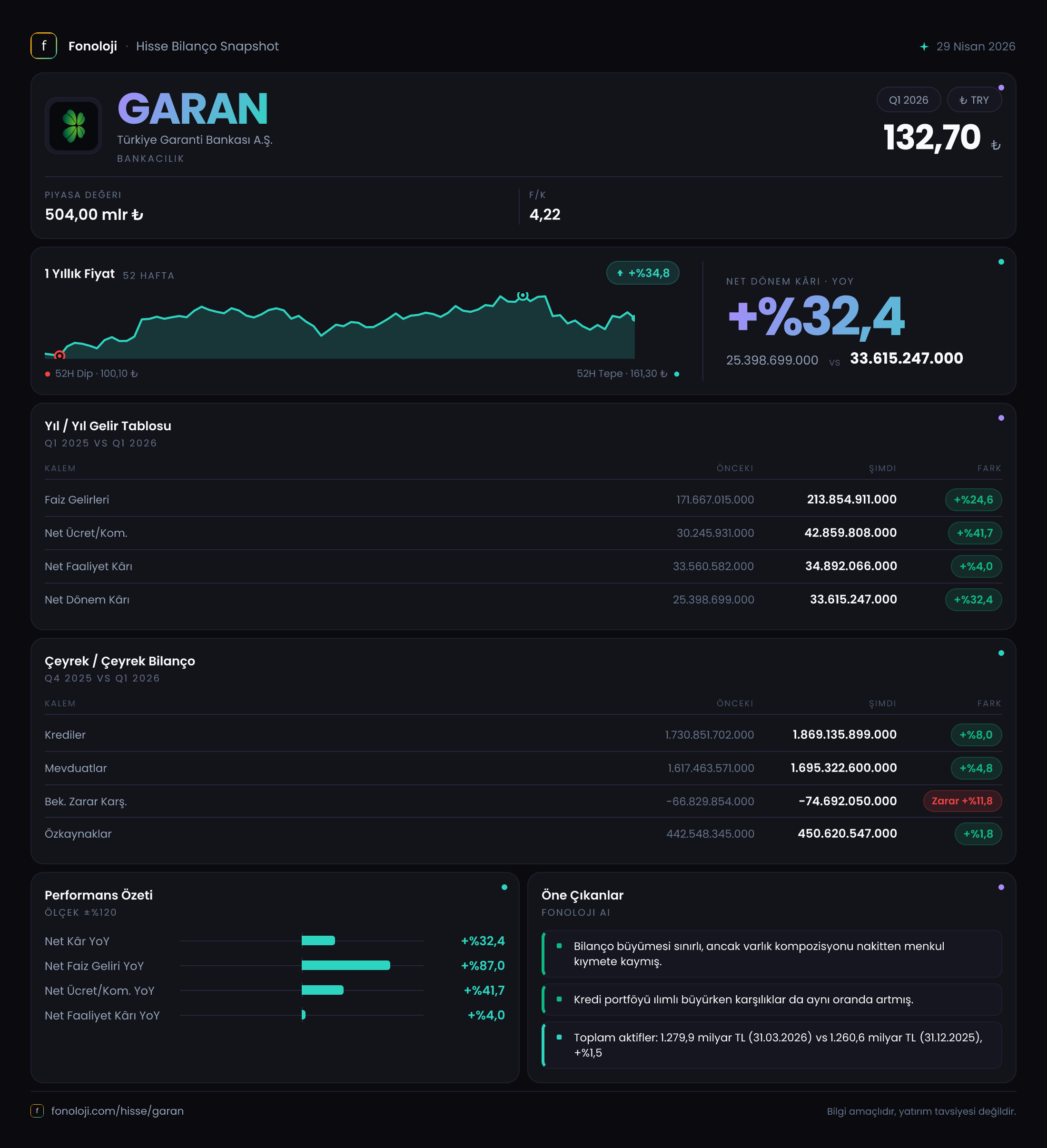Image resolution: width=1047 pixels, height=1148 pixels.
Task: Click the "52H Dip · 100,10 ₺" label
Action: coord(96,374)
